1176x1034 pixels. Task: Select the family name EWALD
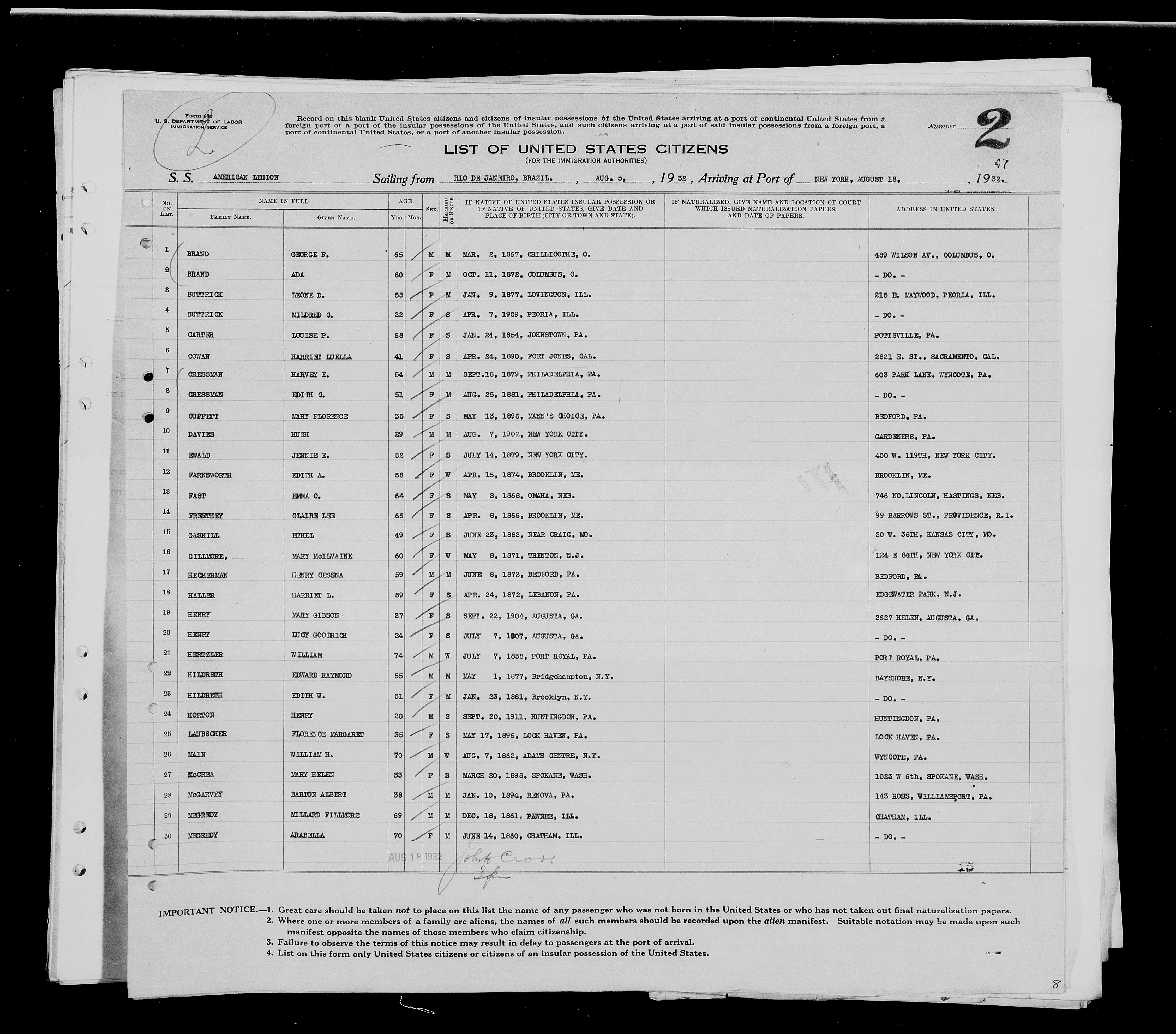(199, 455)
